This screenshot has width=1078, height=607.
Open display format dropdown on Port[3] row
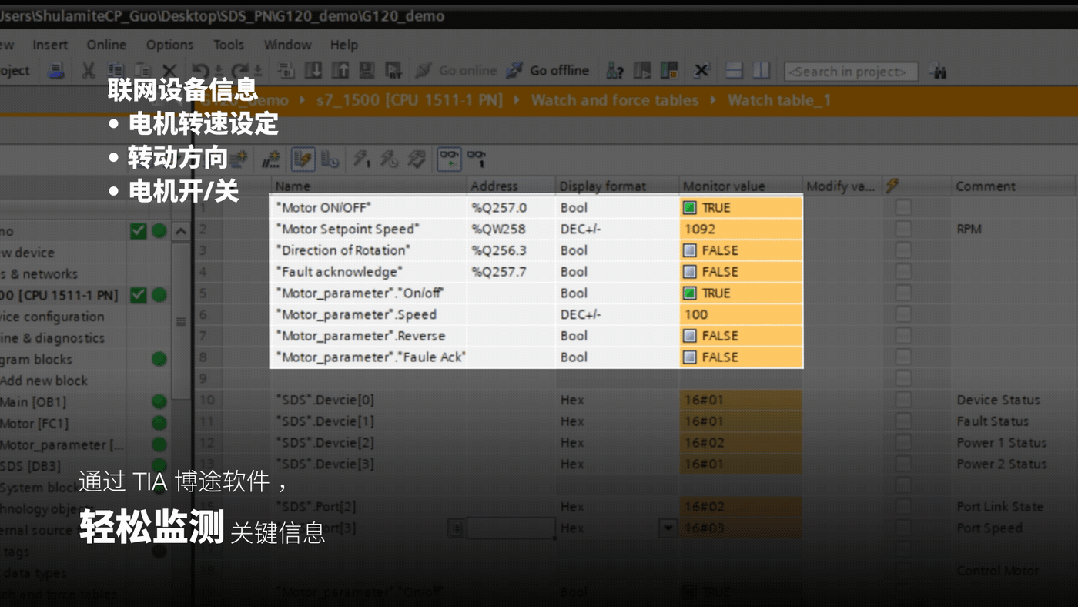667,528
